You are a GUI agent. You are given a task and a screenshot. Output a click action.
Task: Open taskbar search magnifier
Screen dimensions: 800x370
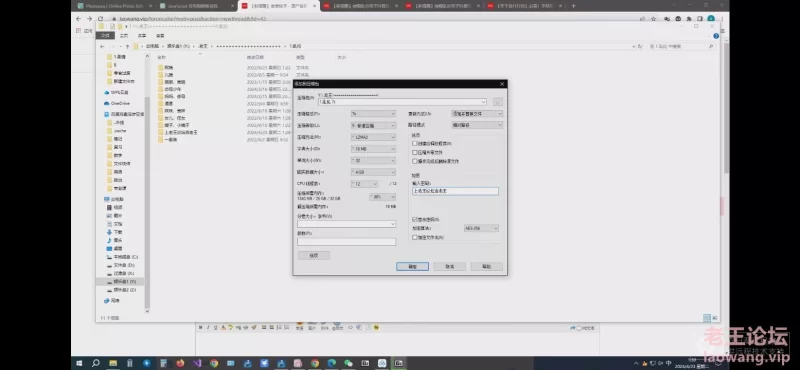95,363
